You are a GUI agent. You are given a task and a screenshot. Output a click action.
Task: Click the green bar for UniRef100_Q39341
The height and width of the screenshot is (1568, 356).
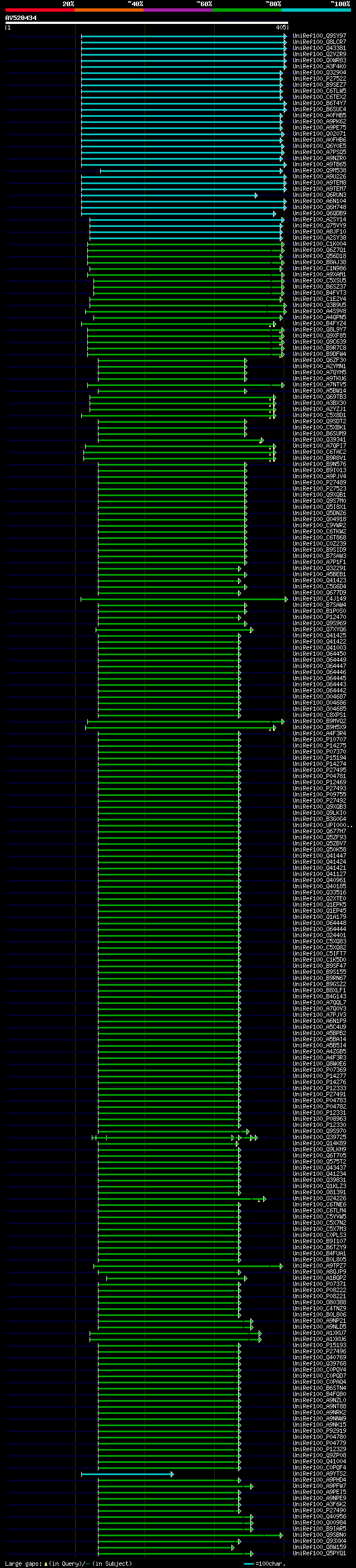181,440
